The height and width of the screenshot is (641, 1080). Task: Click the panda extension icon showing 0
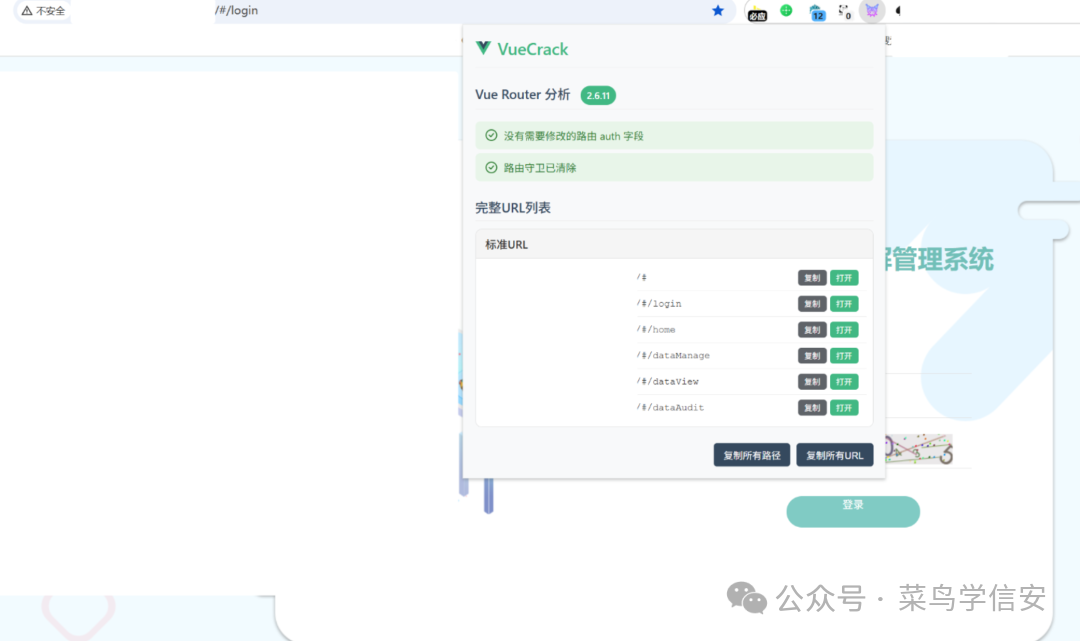coord(844,11)
